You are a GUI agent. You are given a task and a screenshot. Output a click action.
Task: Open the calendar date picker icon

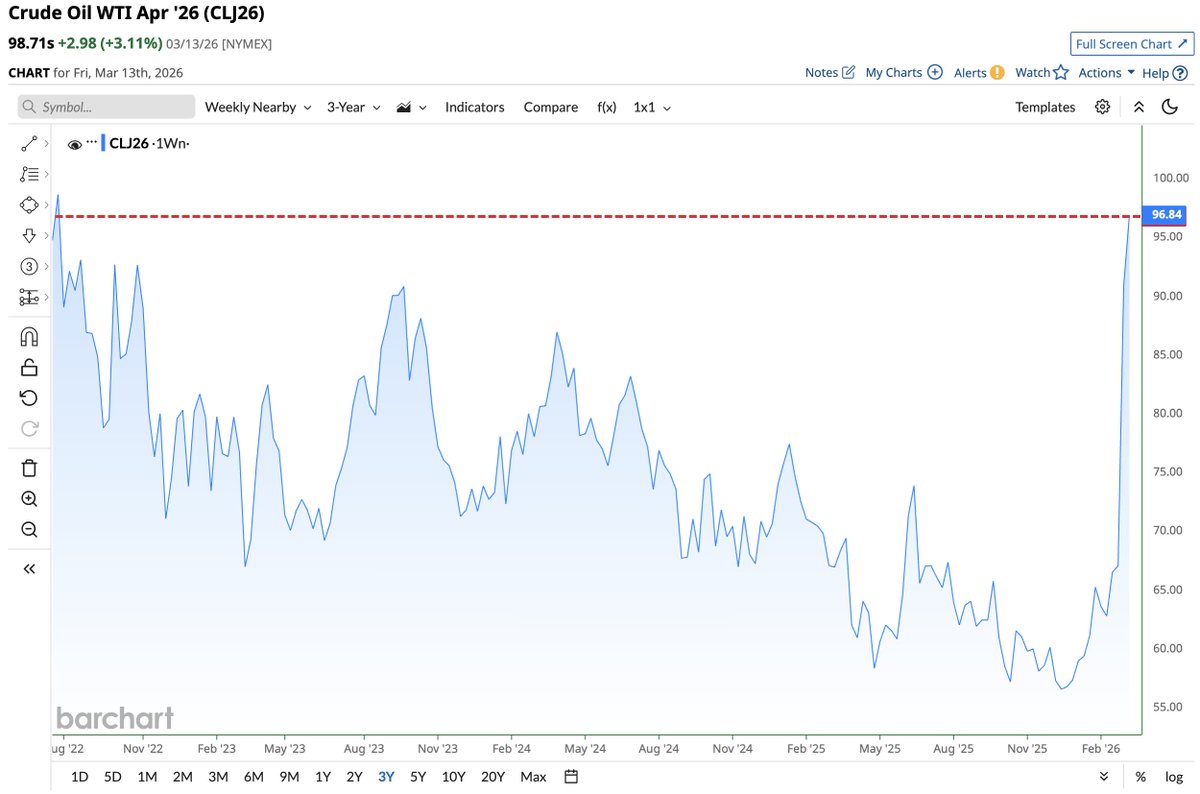(570, 776)
